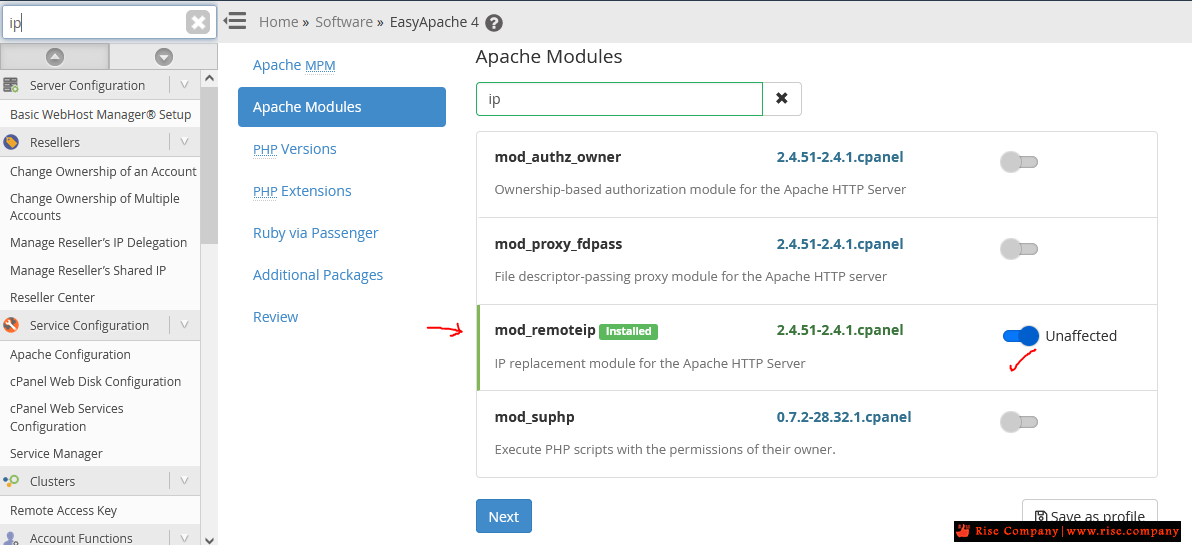Enable the mod_proxy_fdpass toggle
Screen dimensions: 1192x545
(x=1019, y=249)
